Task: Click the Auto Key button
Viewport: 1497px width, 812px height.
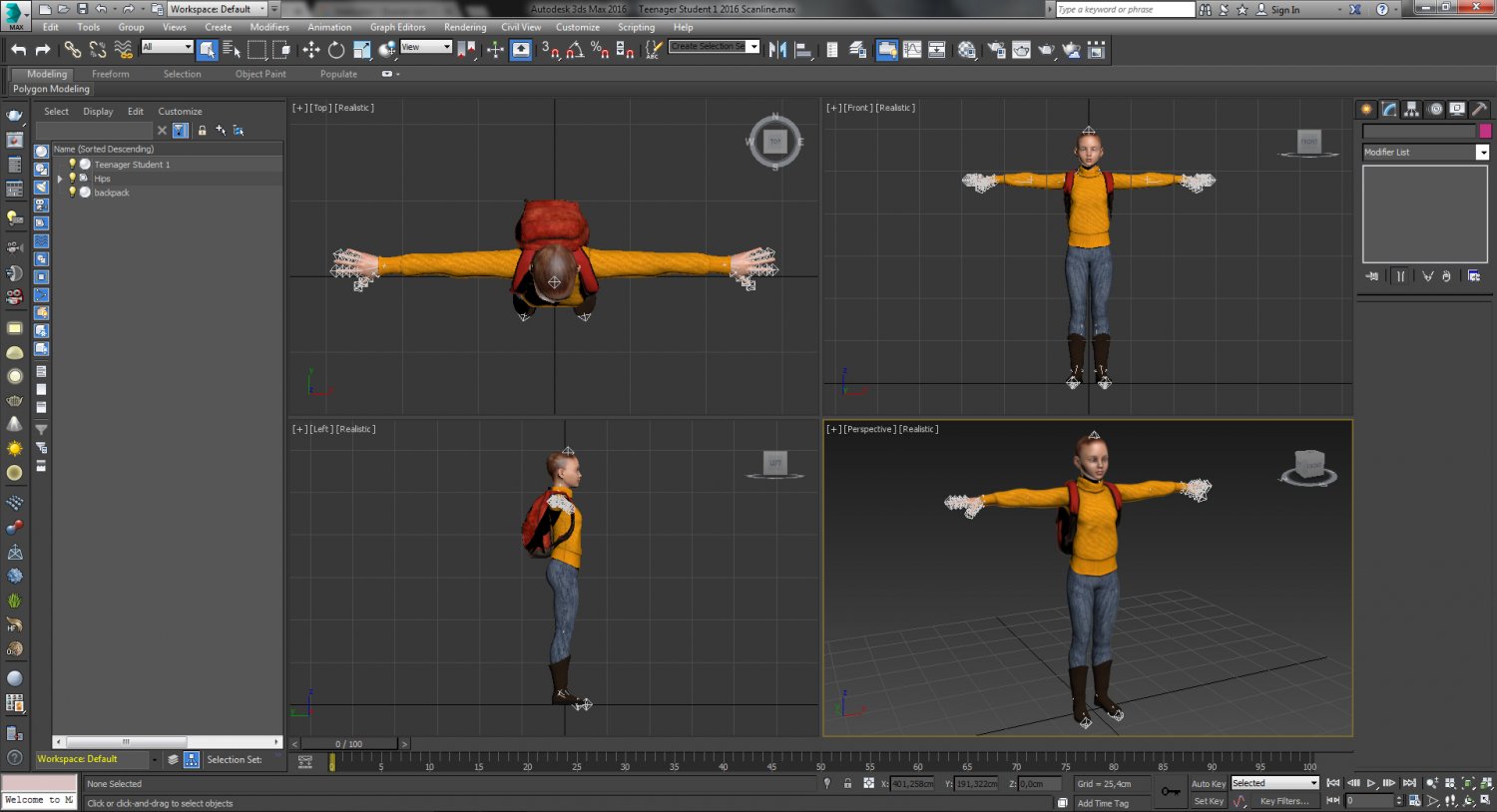Action: tap(1208, 784)
